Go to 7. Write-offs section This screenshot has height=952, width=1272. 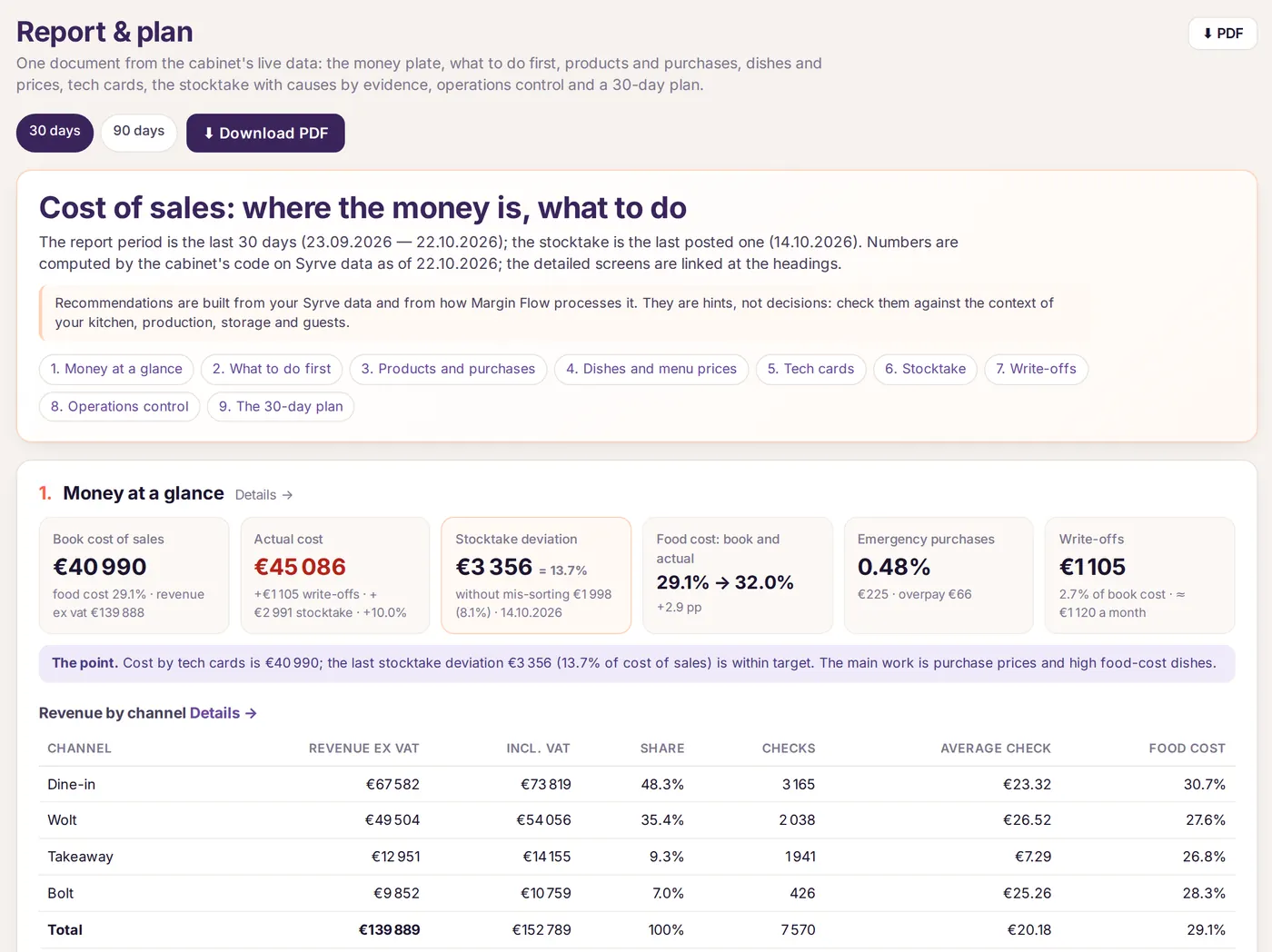(1036, 369)
